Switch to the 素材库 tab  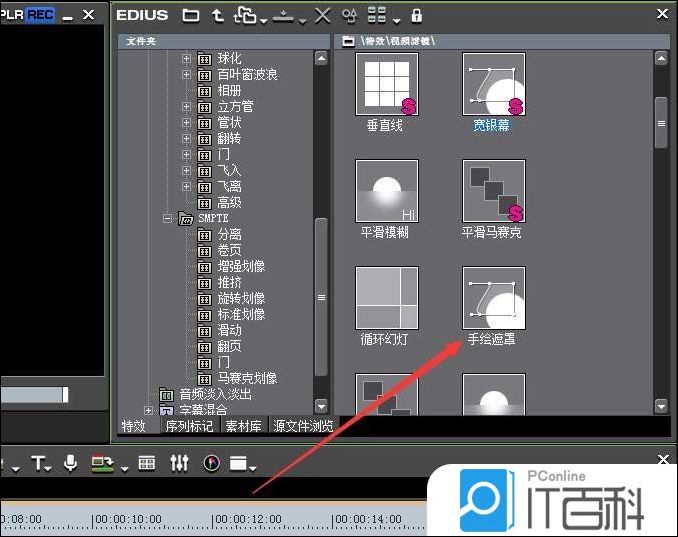tap(244, 426)
